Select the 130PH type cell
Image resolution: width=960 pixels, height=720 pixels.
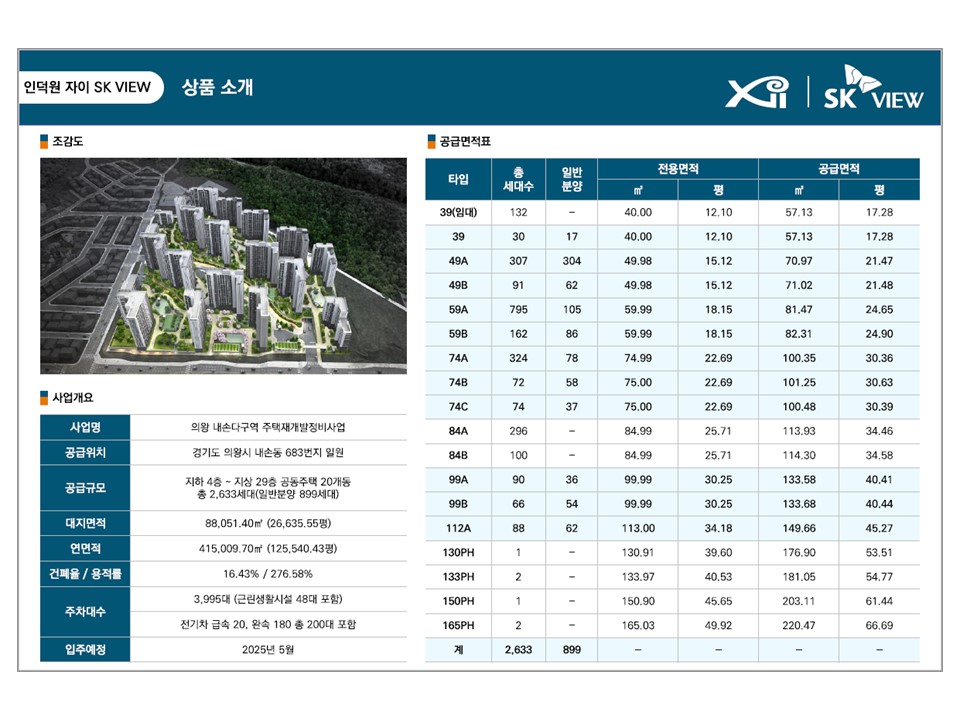(458, 552)
